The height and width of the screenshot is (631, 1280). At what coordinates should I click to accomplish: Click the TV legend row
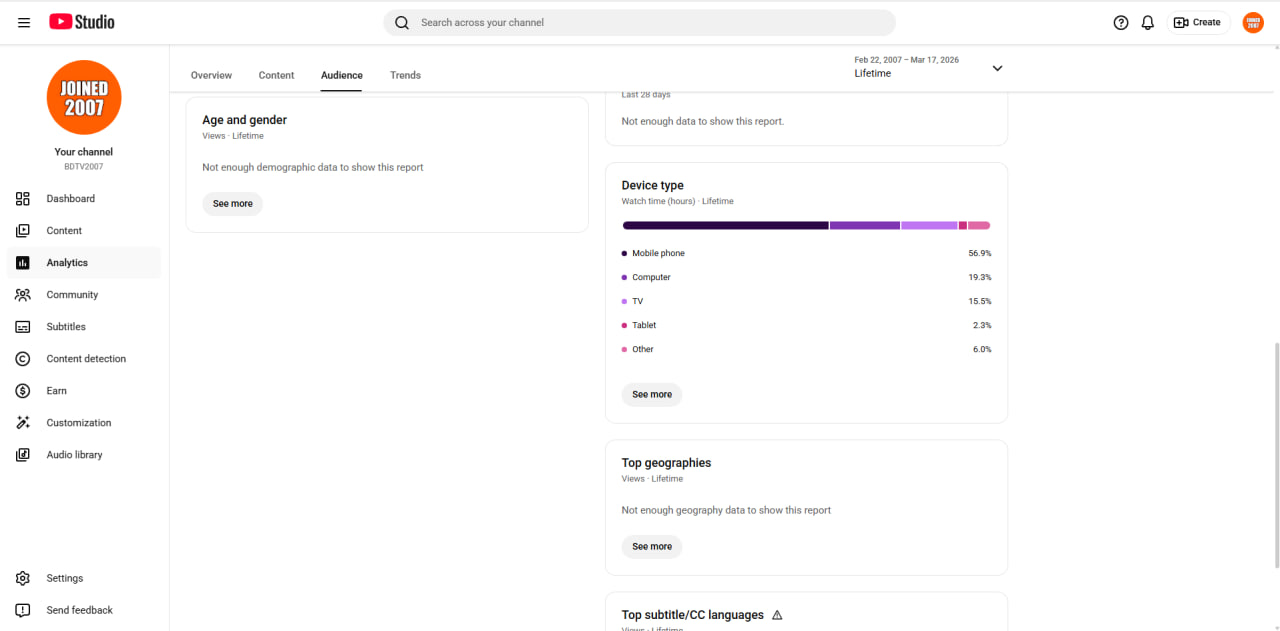point(807,302)
